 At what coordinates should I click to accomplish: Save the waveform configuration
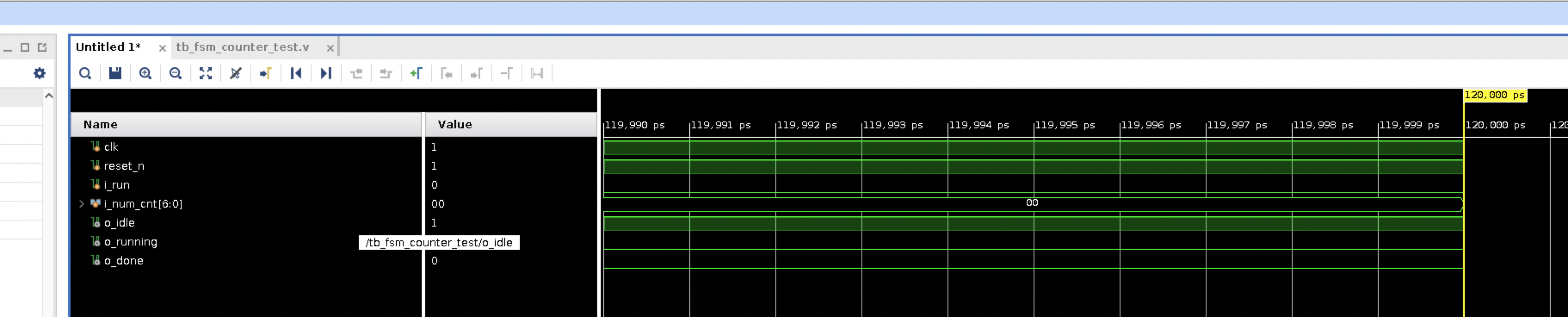click(x=115, y=74)
